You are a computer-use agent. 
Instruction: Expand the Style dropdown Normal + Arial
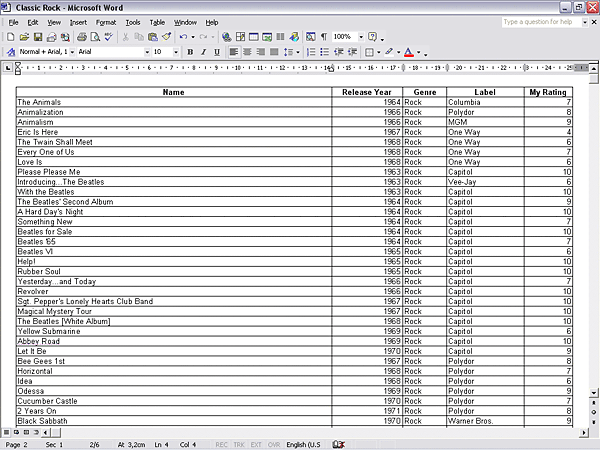[x=71, y=52]
